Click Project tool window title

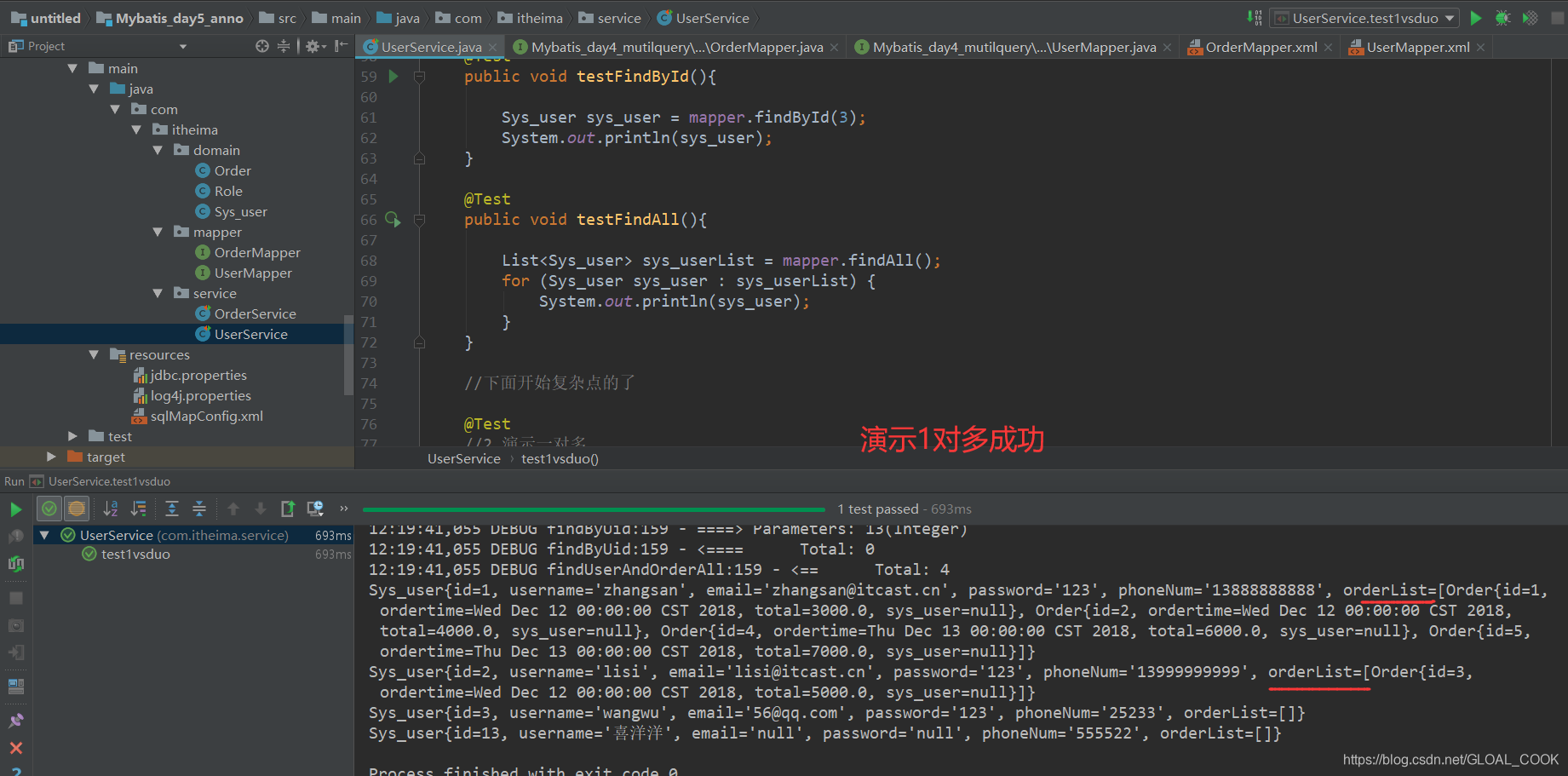click(x=46, y=46)
